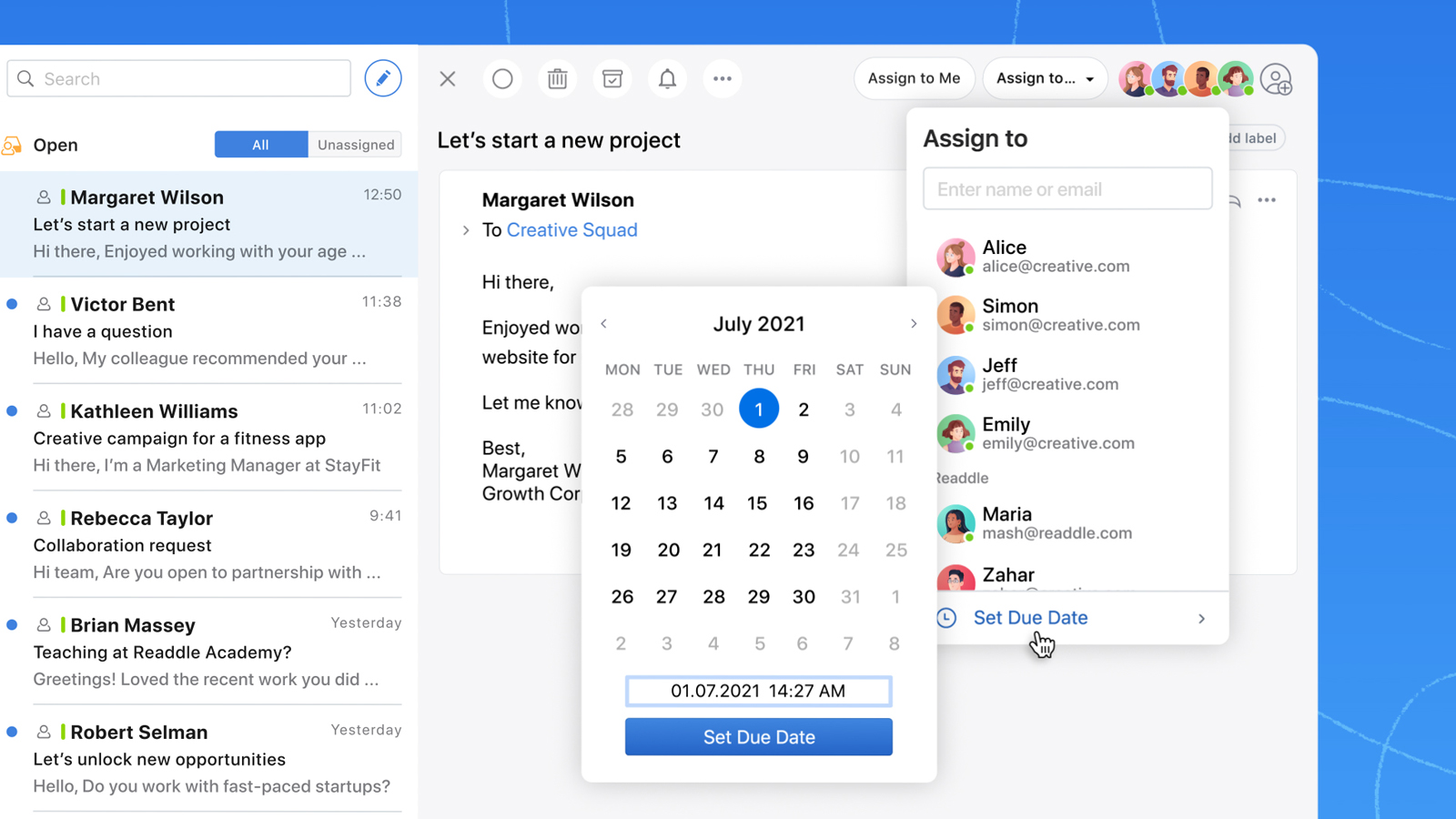Click simon@creative.com email address
The width and height of the screenshot is (1456, 819).
(x=1061, y=325)
